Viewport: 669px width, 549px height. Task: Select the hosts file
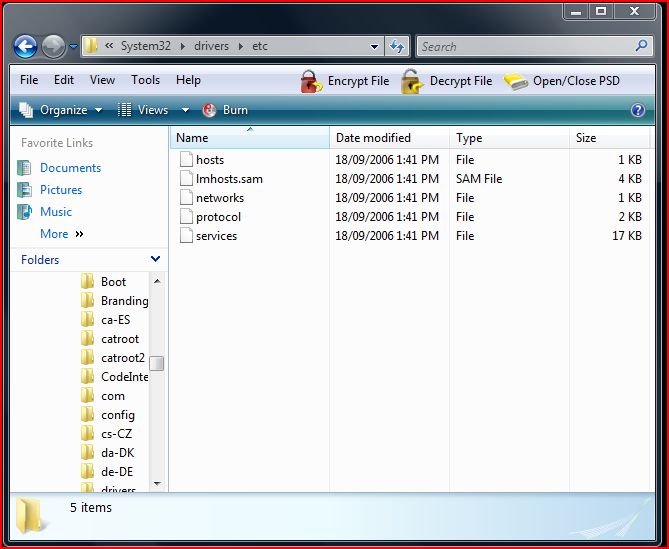click(x=210, y=160)
